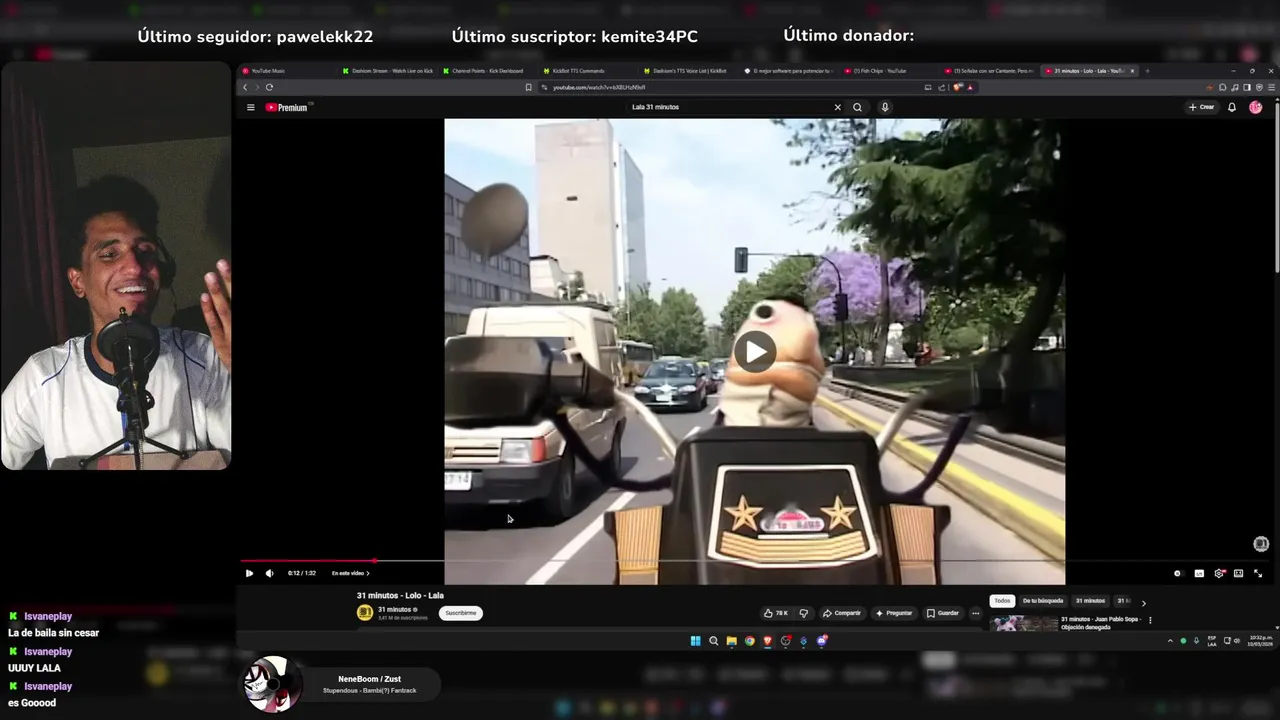This screenshot has height=720, width=1280.
Task: Open the 31 minutos channel avatar
Action: tap(365, 612)
